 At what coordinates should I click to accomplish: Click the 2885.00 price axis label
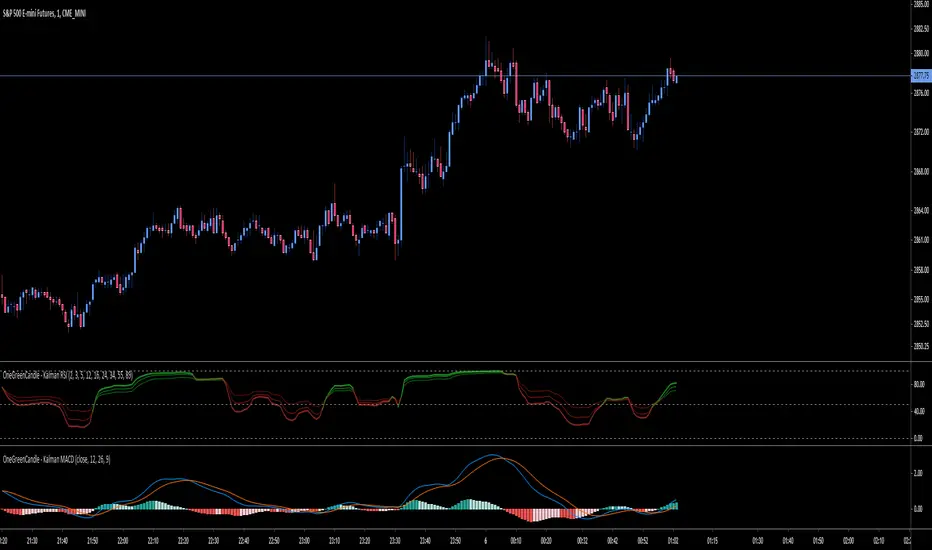tap(921, 4)
